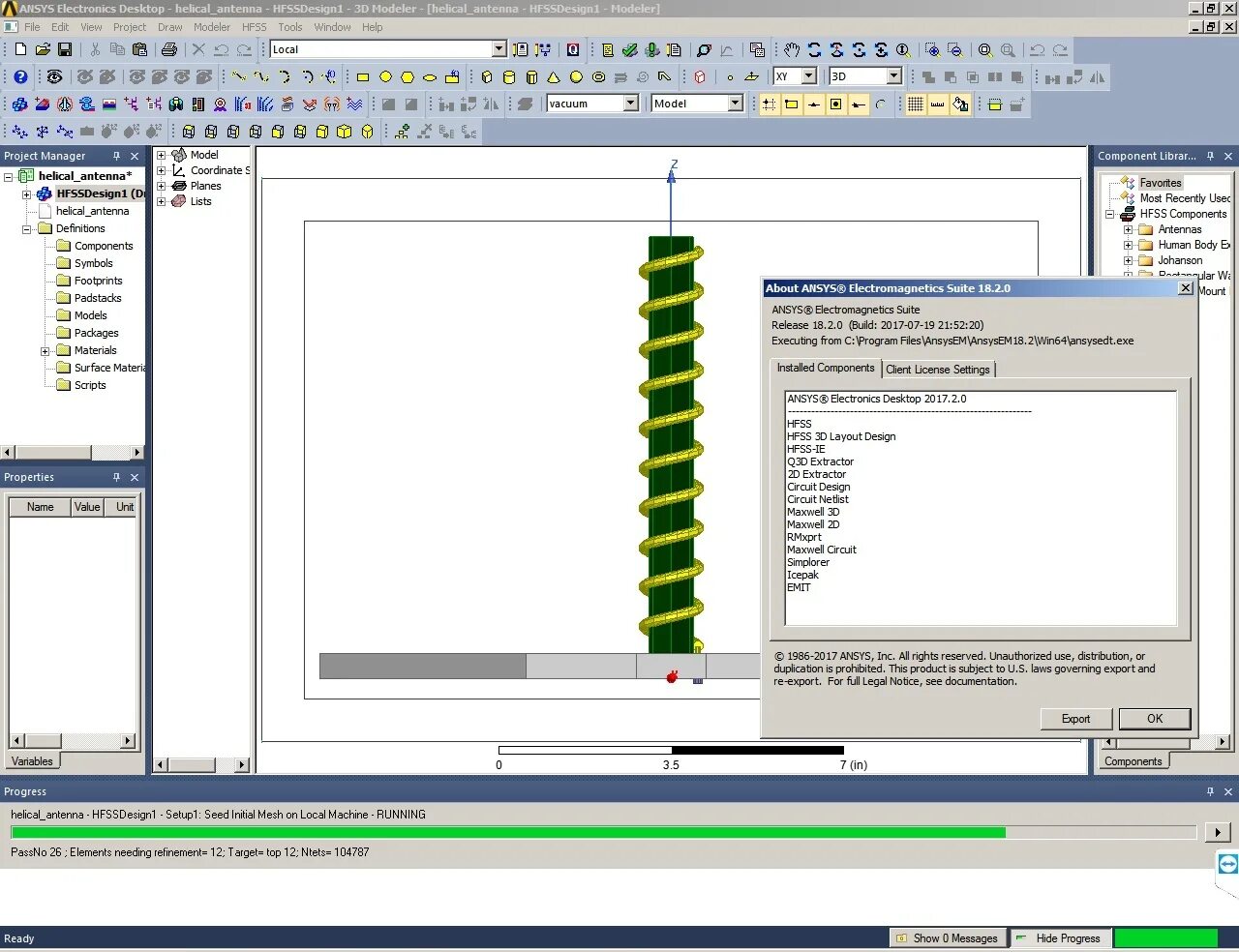Select HFSSDesign1 in the project tree
This screenshot has height=952, width=1239.
tap(100, 193)
